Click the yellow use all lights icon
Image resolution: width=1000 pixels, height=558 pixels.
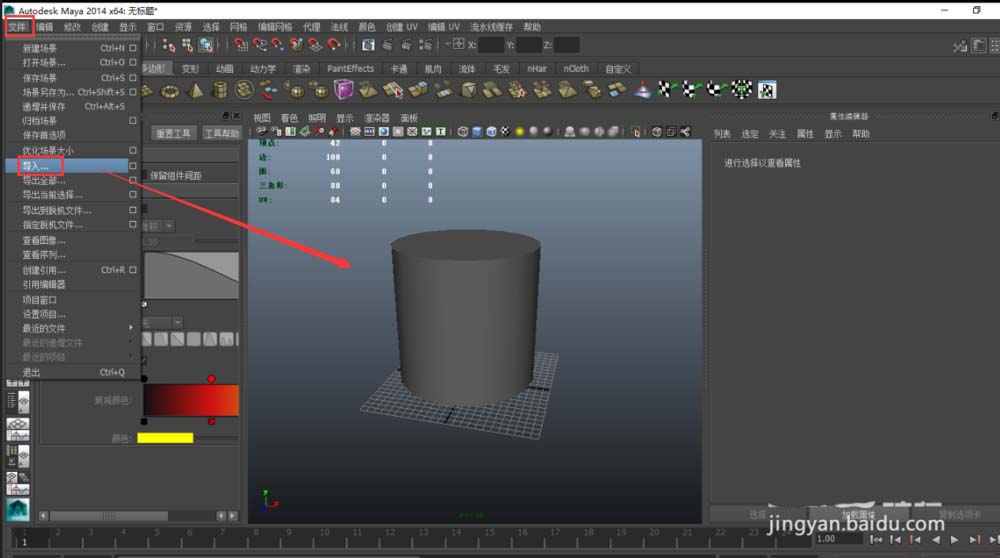click(519, 131)
